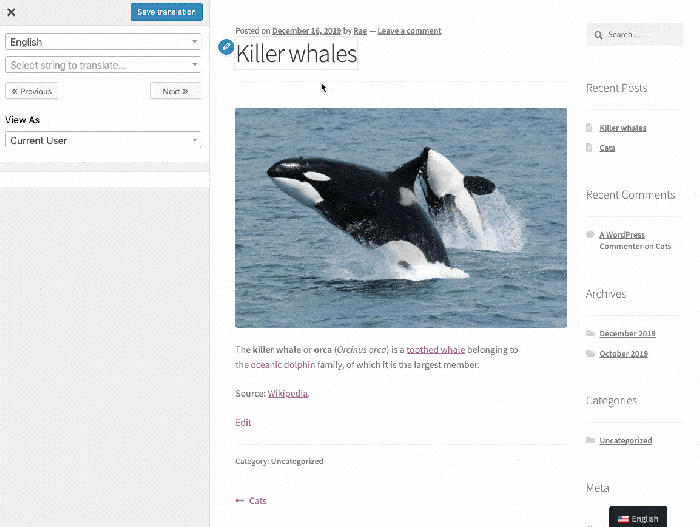Click the folder icon beside October 2019
700x527 pixels.
pos(590,354)
